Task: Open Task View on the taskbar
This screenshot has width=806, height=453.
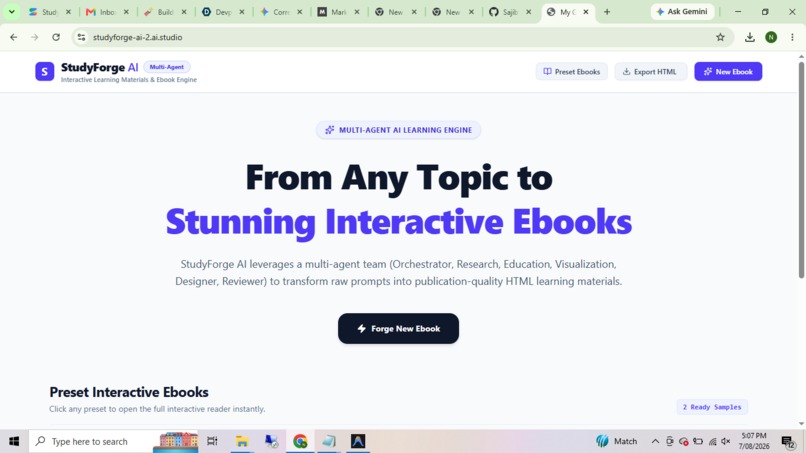Action: click(x=212, y=441)
